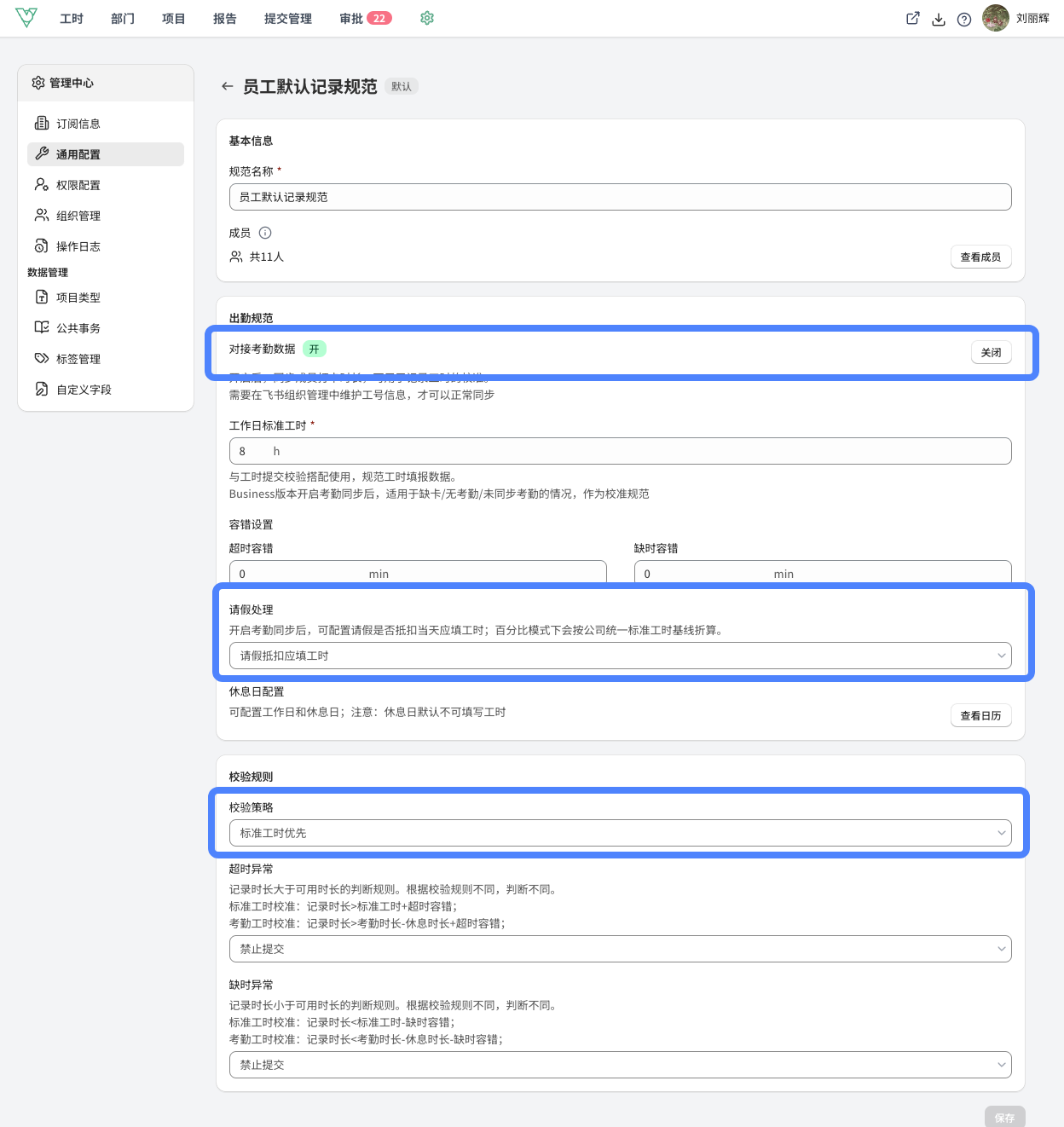
Task: Select 权限配置 in the sidebar
Action: [106, 185]
